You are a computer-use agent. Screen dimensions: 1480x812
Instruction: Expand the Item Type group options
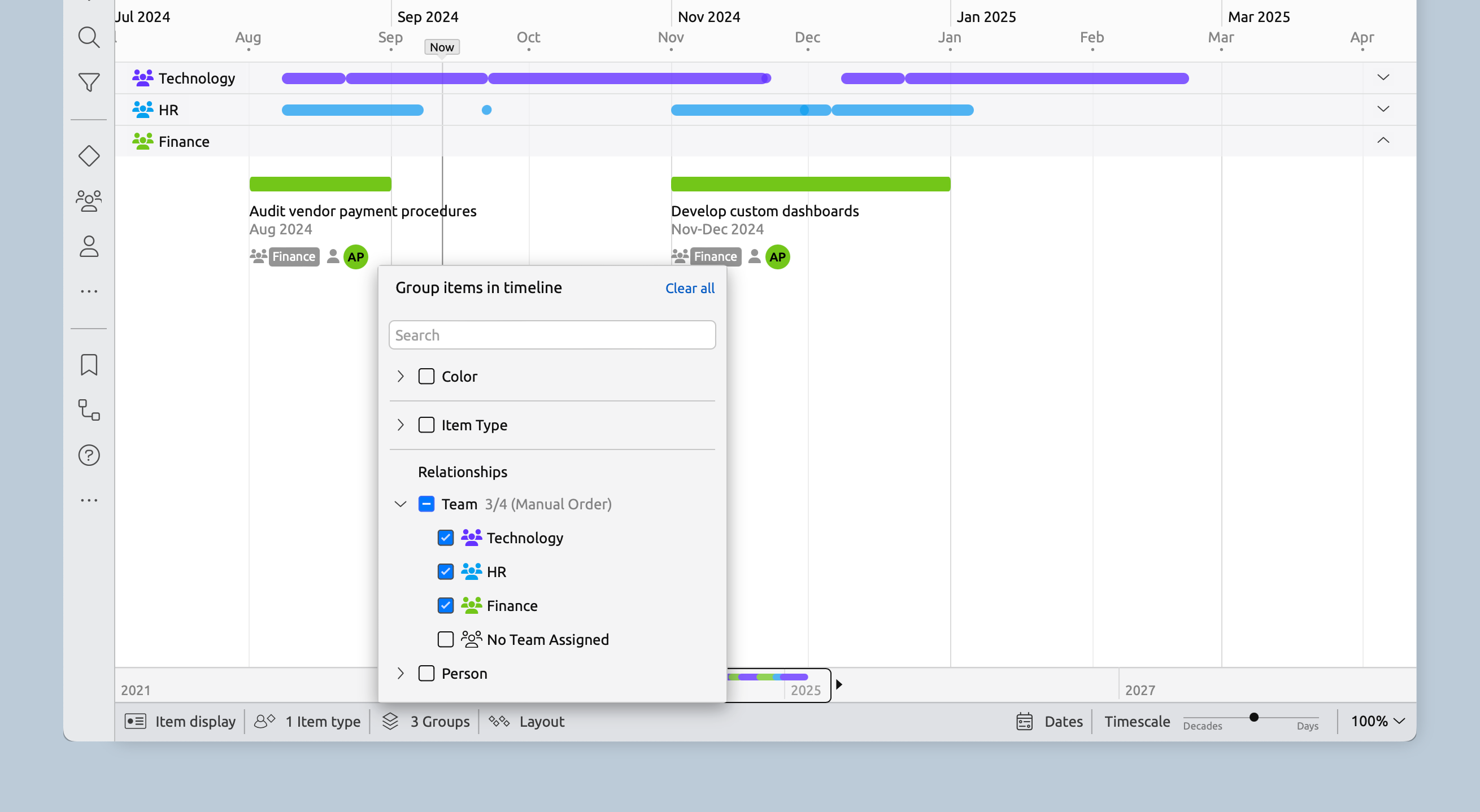click(401, 425)
